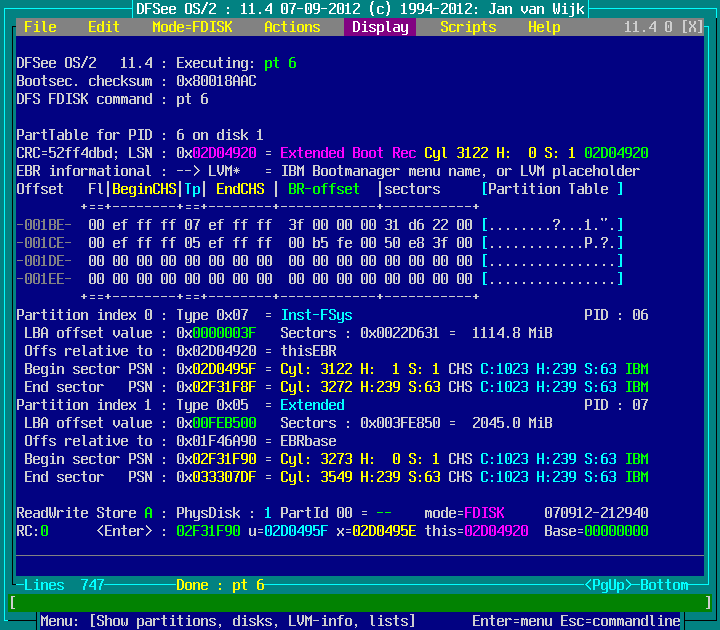Open the Edit menu
720x630 pixels.
pos(104,27)
